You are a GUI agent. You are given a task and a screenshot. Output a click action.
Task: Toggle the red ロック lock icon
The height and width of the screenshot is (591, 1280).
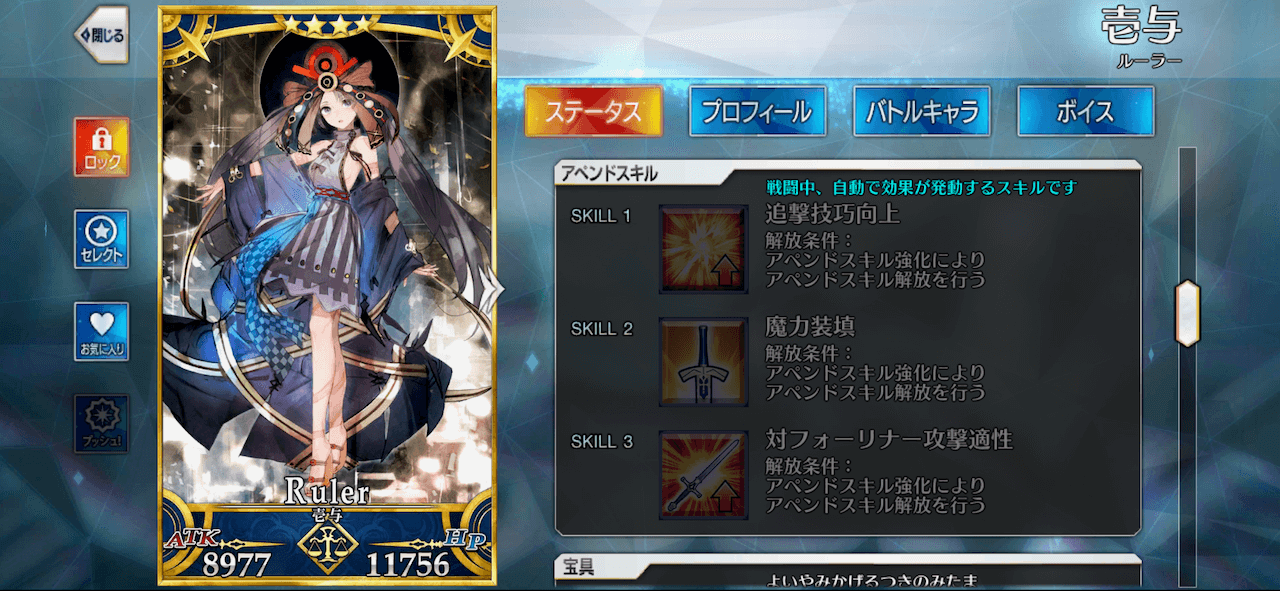point(101,147)
